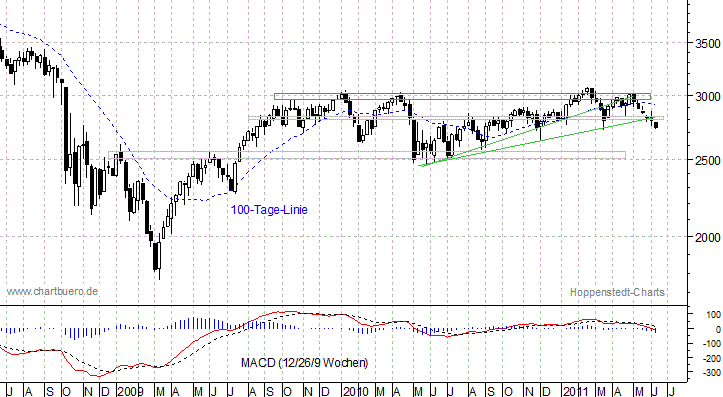Viewport: 723px width, 397px height.
Task: Click the December 2010 'D' month label
Action: (x=546, y=392)
